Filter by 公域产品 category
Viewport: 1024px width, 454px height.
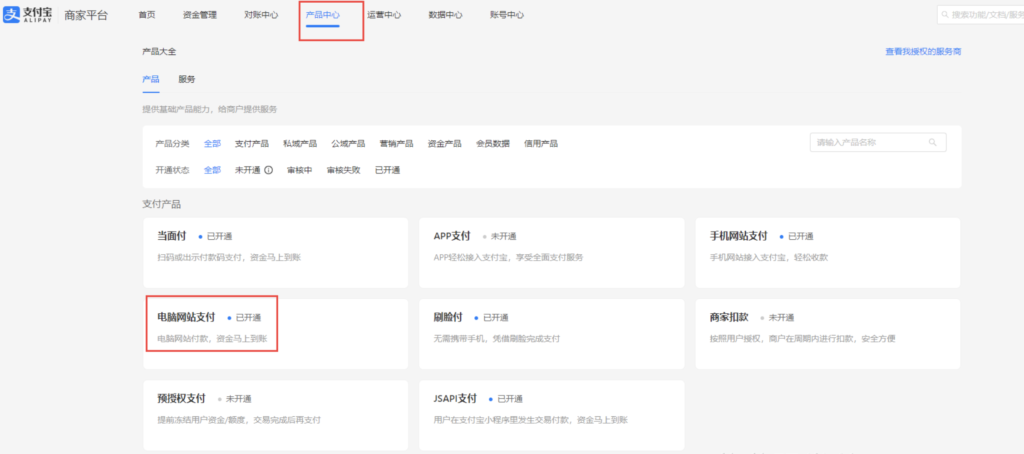pyautogui.click(x=348, y=144)
